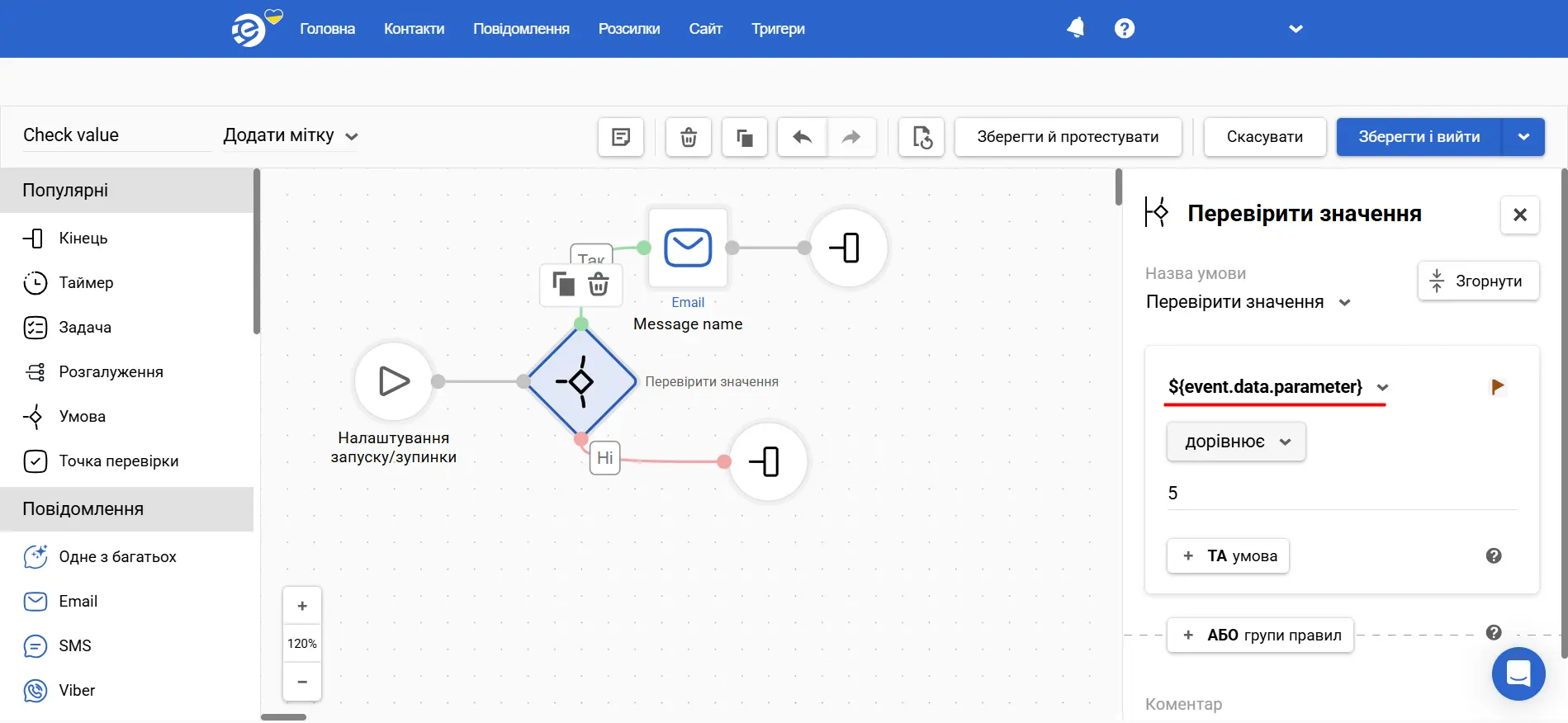Delete selected node using floating trash icon
This screenshot has width=1568, height=723.
599,285
